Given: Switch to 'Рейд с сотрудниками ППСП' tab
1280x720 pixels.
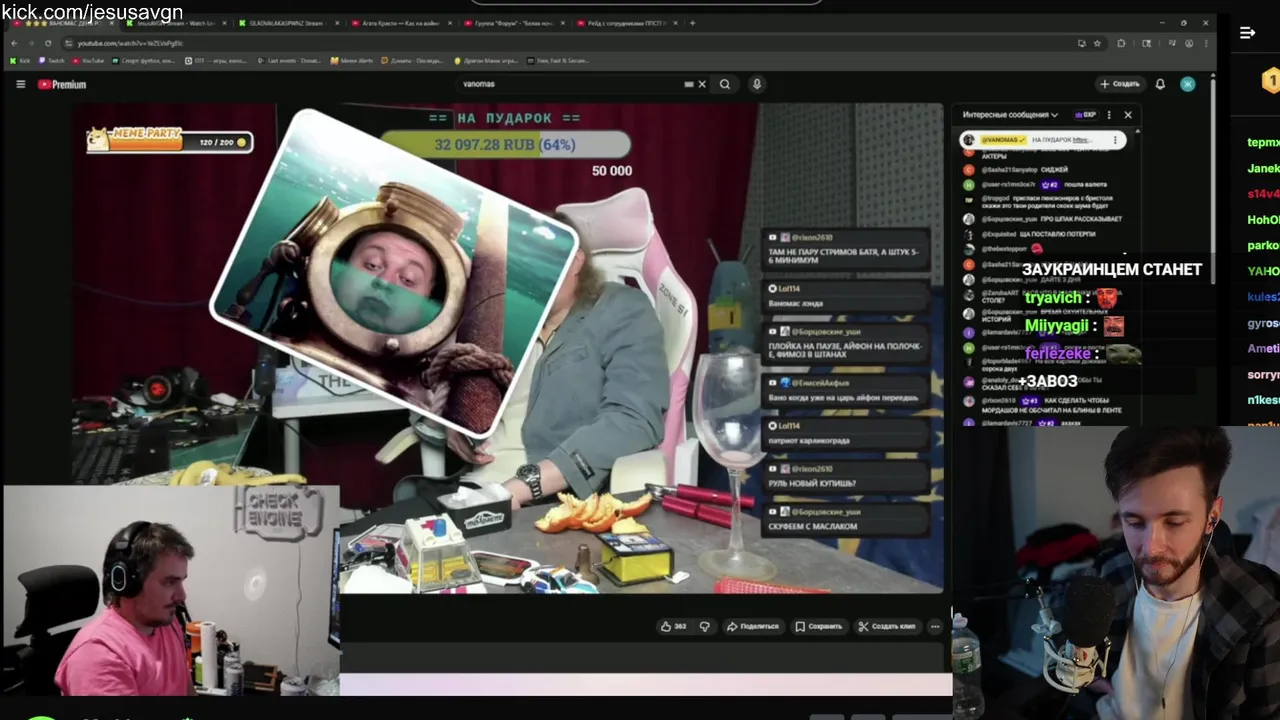Looking at the screenshot, I should pos(626,23).
